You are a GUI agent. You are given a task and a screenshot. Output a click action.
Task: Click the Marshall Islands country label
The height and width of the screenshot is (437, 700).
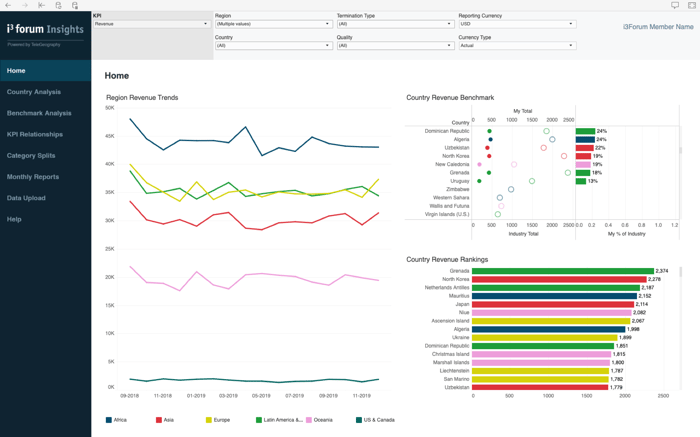(451, 362)
